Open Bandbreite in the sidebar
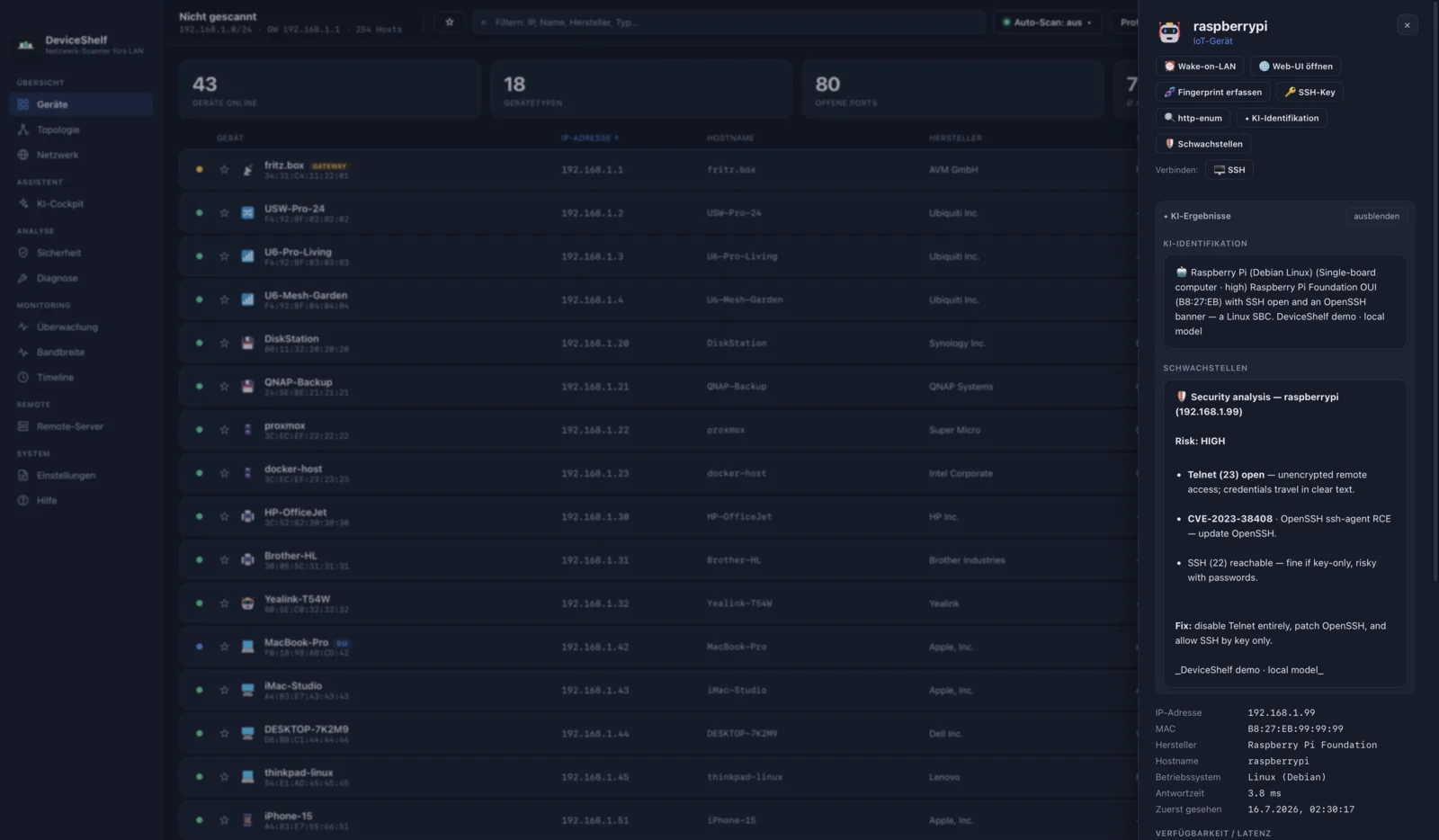This screenshot has width=1439, height=840. click(81, 353)
